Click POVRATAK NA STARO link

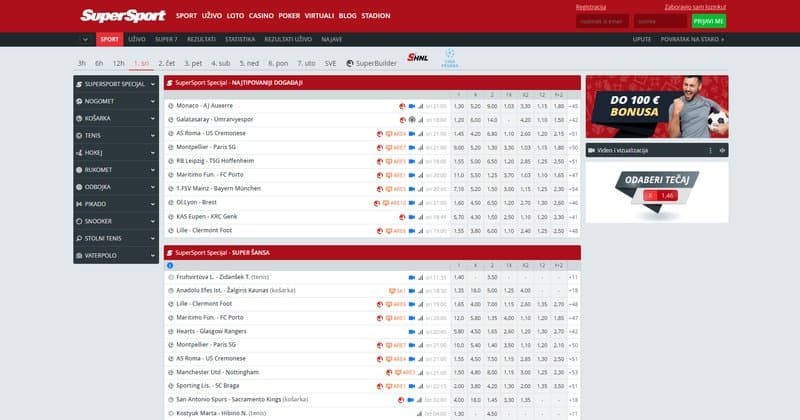[692, 39]
